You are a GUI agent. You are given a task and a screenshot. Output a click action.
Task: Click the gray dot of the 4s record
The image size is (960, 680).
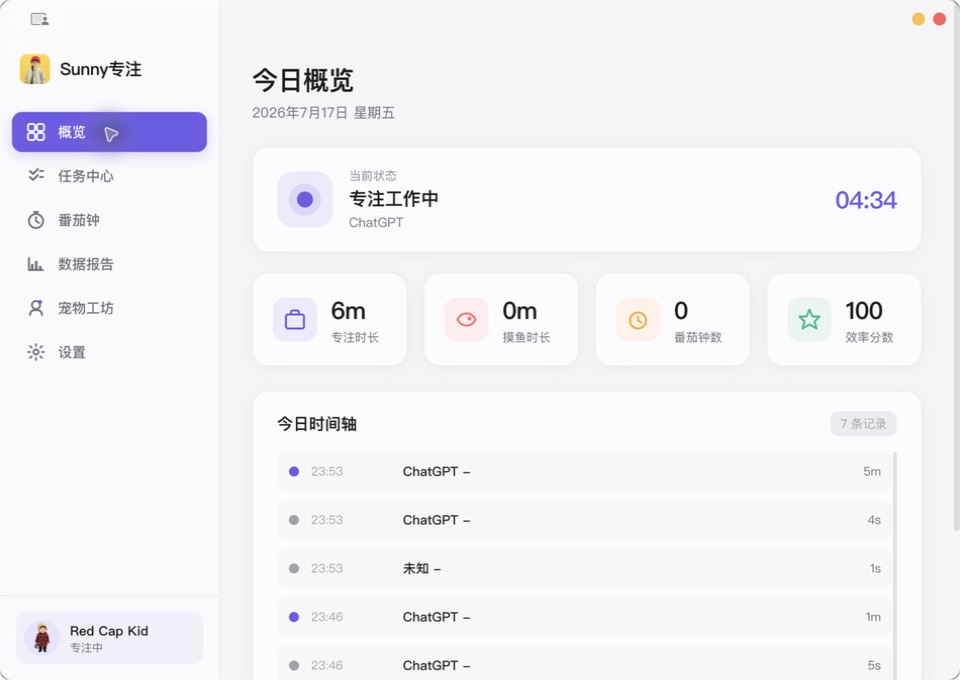[294, 520]
